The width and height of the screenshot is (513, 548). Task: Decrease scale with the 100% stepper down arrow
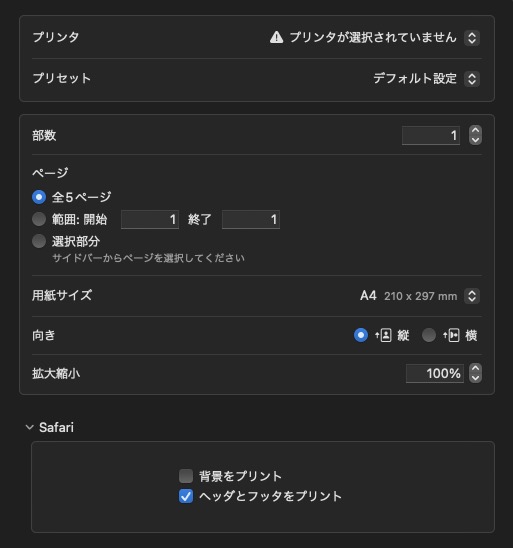click(x=475, y=378)
